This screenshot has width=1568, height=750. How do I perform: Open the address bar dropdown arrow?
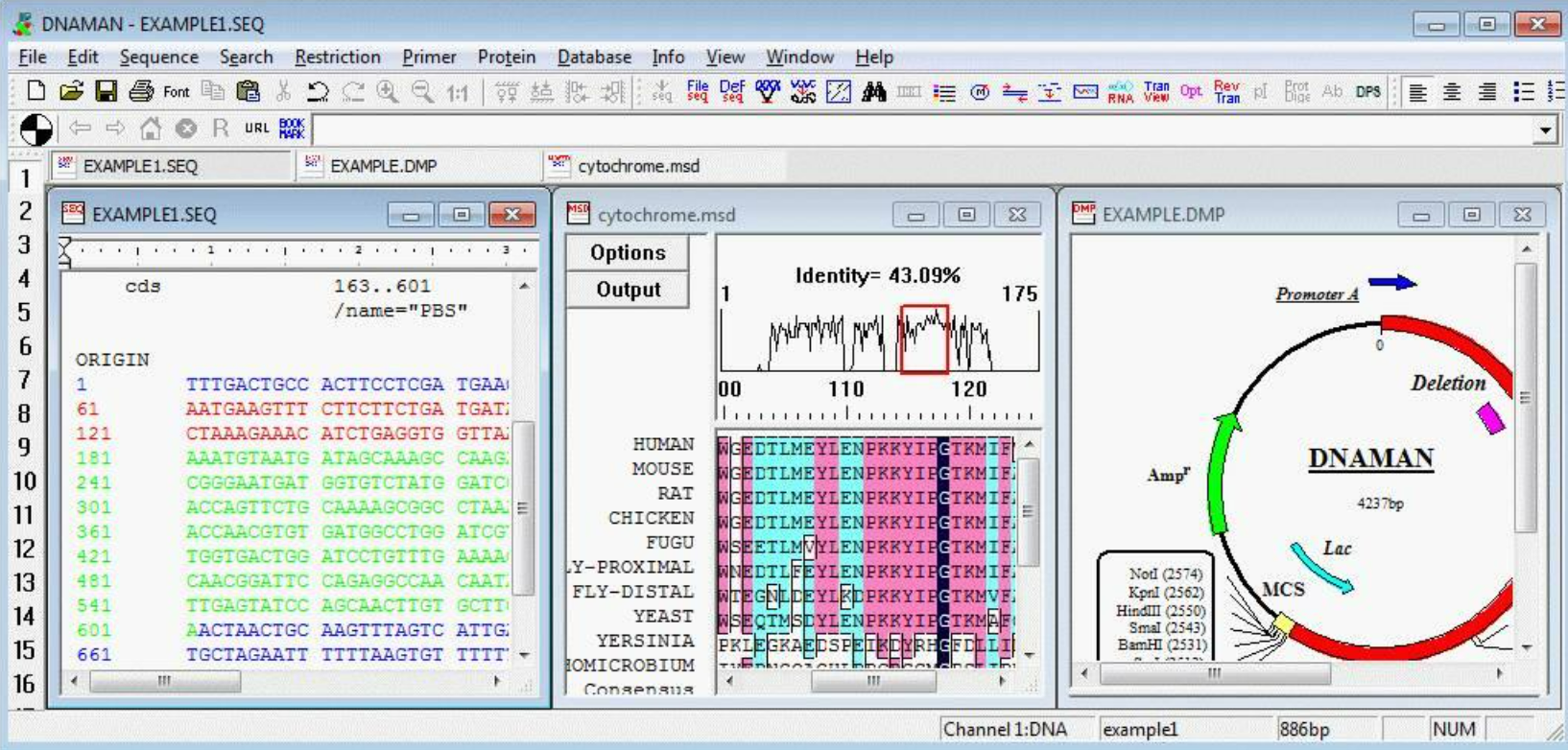click(1544, 129)
